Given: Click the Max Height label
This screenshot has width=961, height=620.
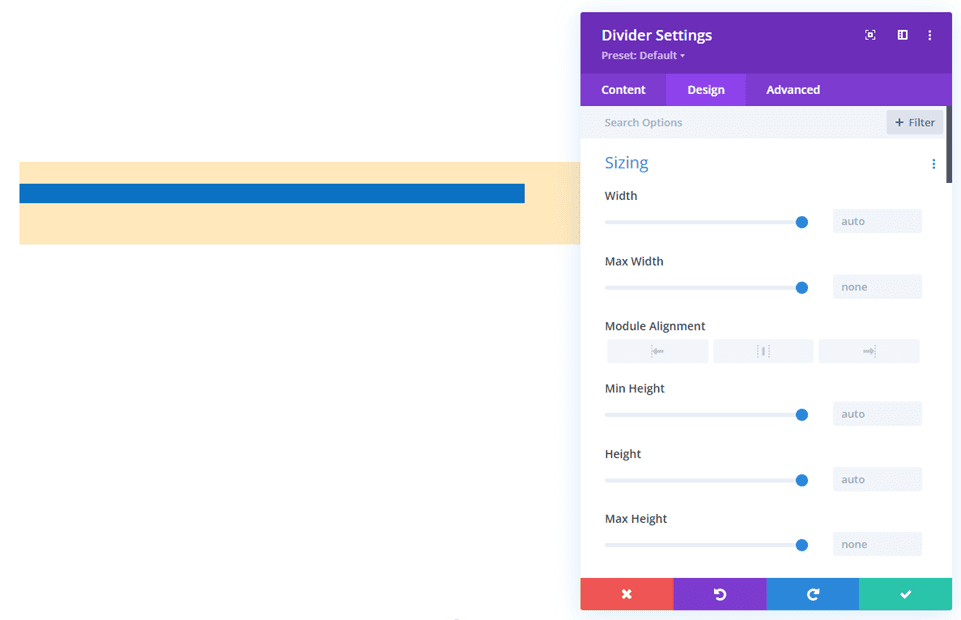Looking at the screenshot, I should 636,519.
